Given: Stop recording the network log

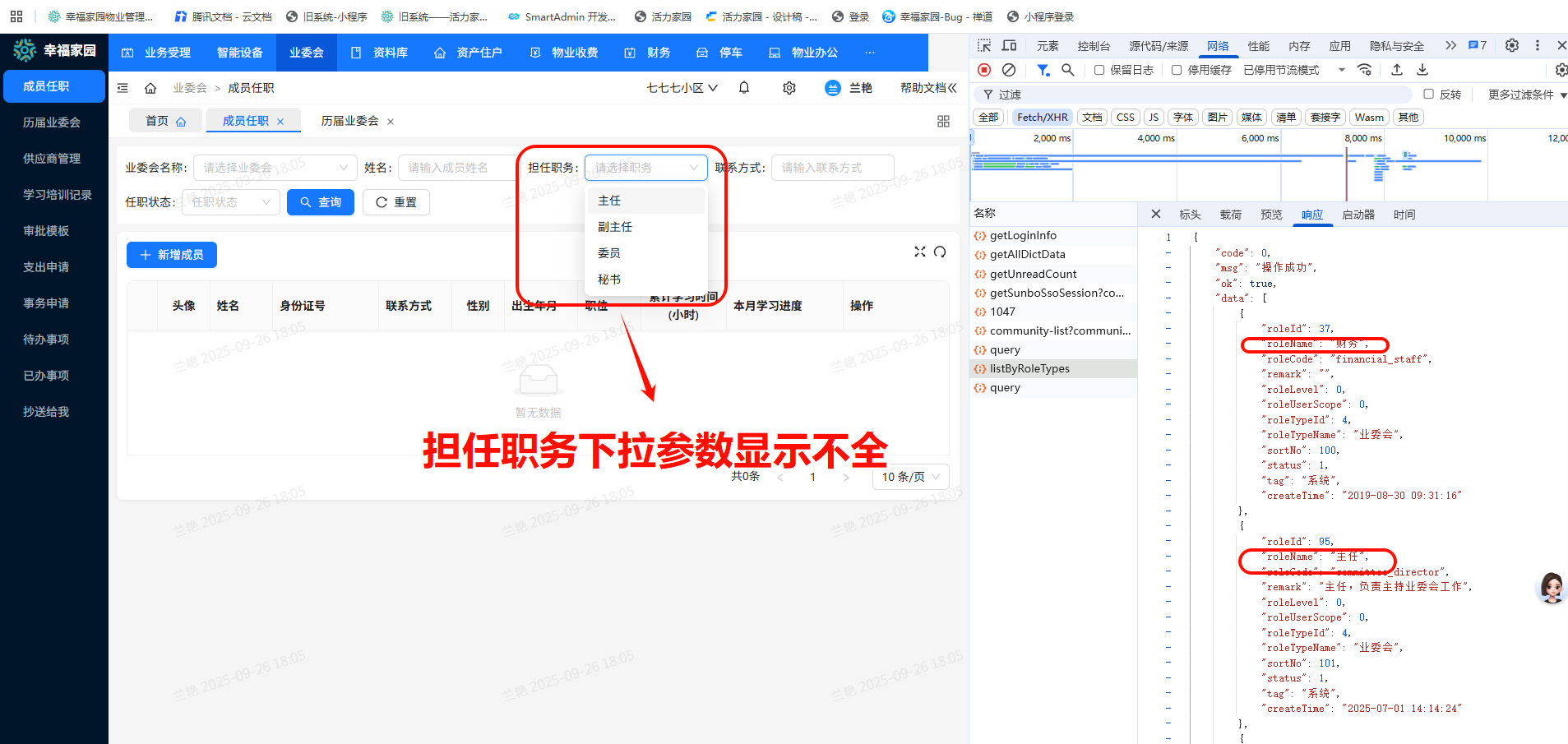Looking at the screenshot, I should point(984,70).
